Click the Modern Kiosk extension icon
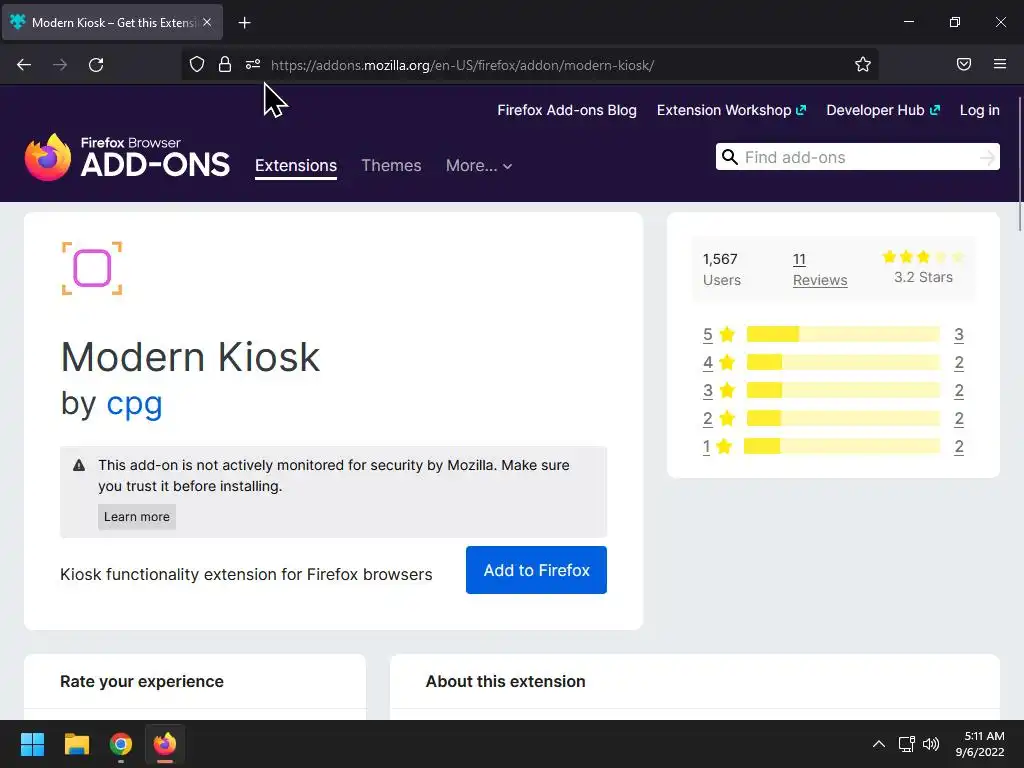Screen dimensions: 1024x768 click(x=92, y=268)
